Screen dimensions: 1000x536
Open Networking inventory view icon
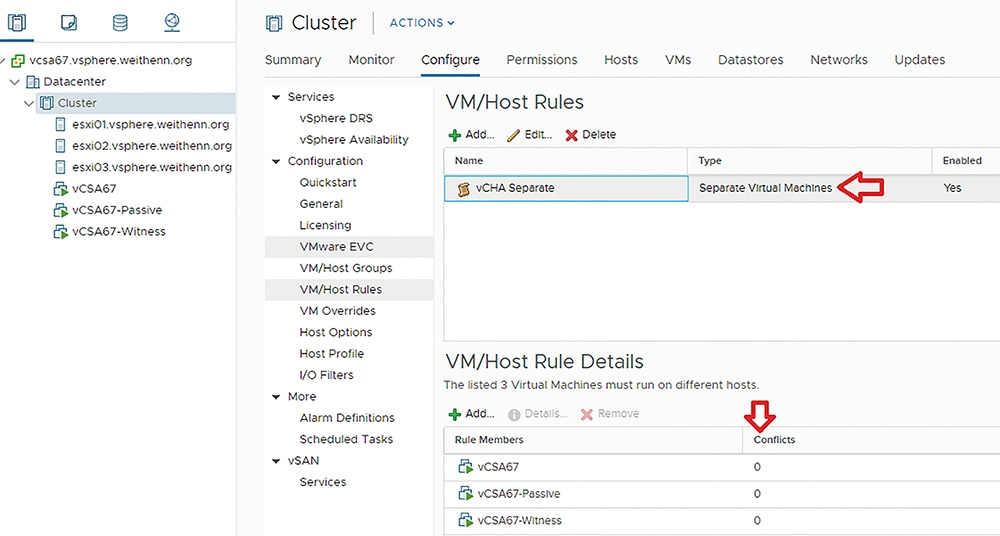172,23
